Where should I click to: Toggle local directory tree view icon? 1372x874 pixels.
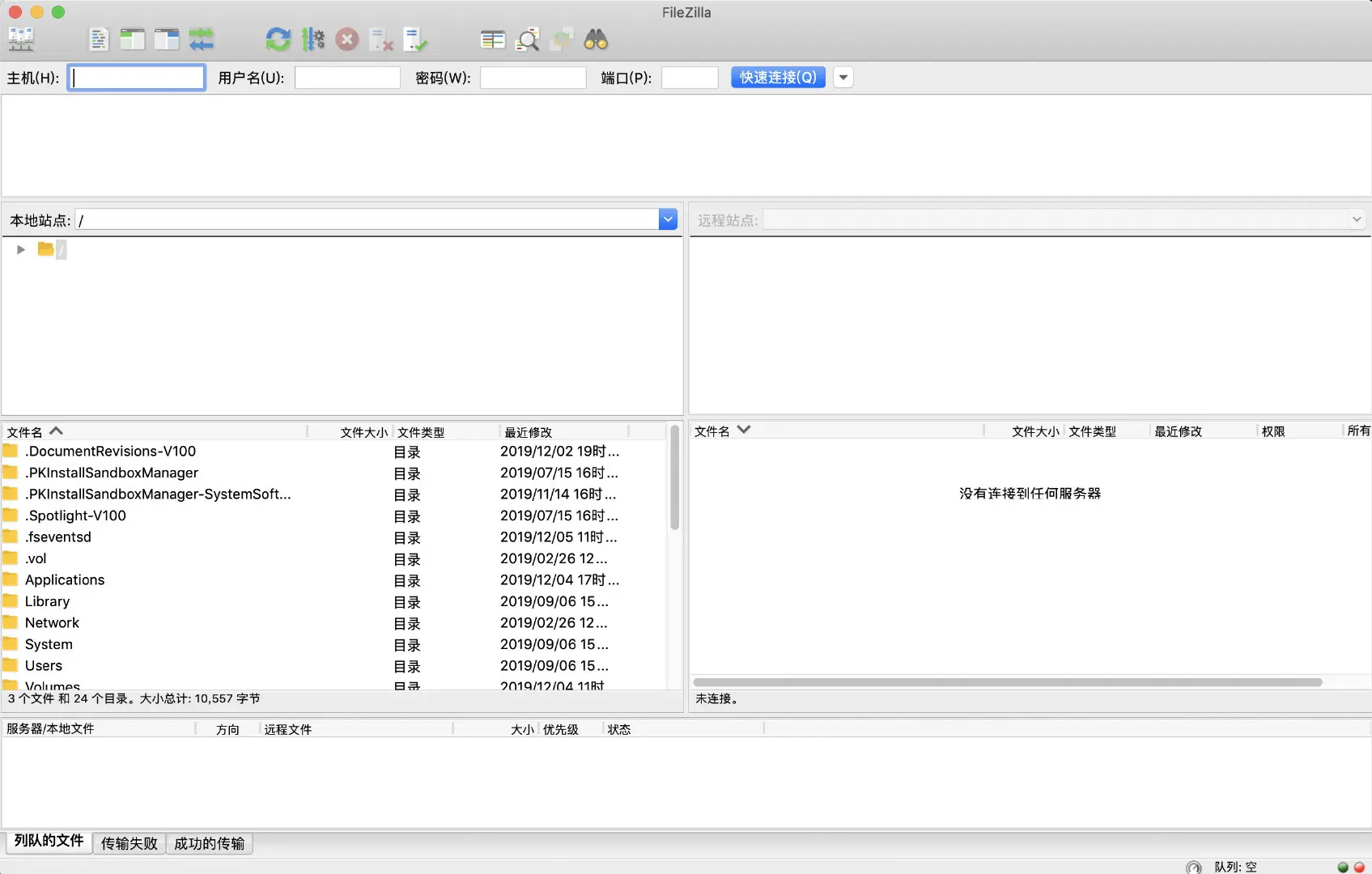[x=133, y=39]
